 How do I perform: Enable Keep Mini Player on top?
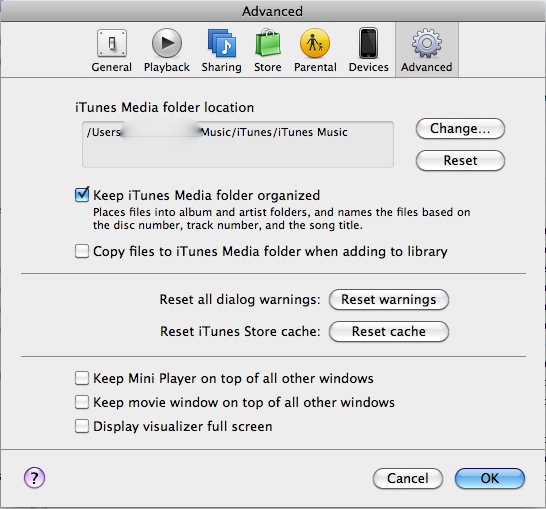[82, 378]
